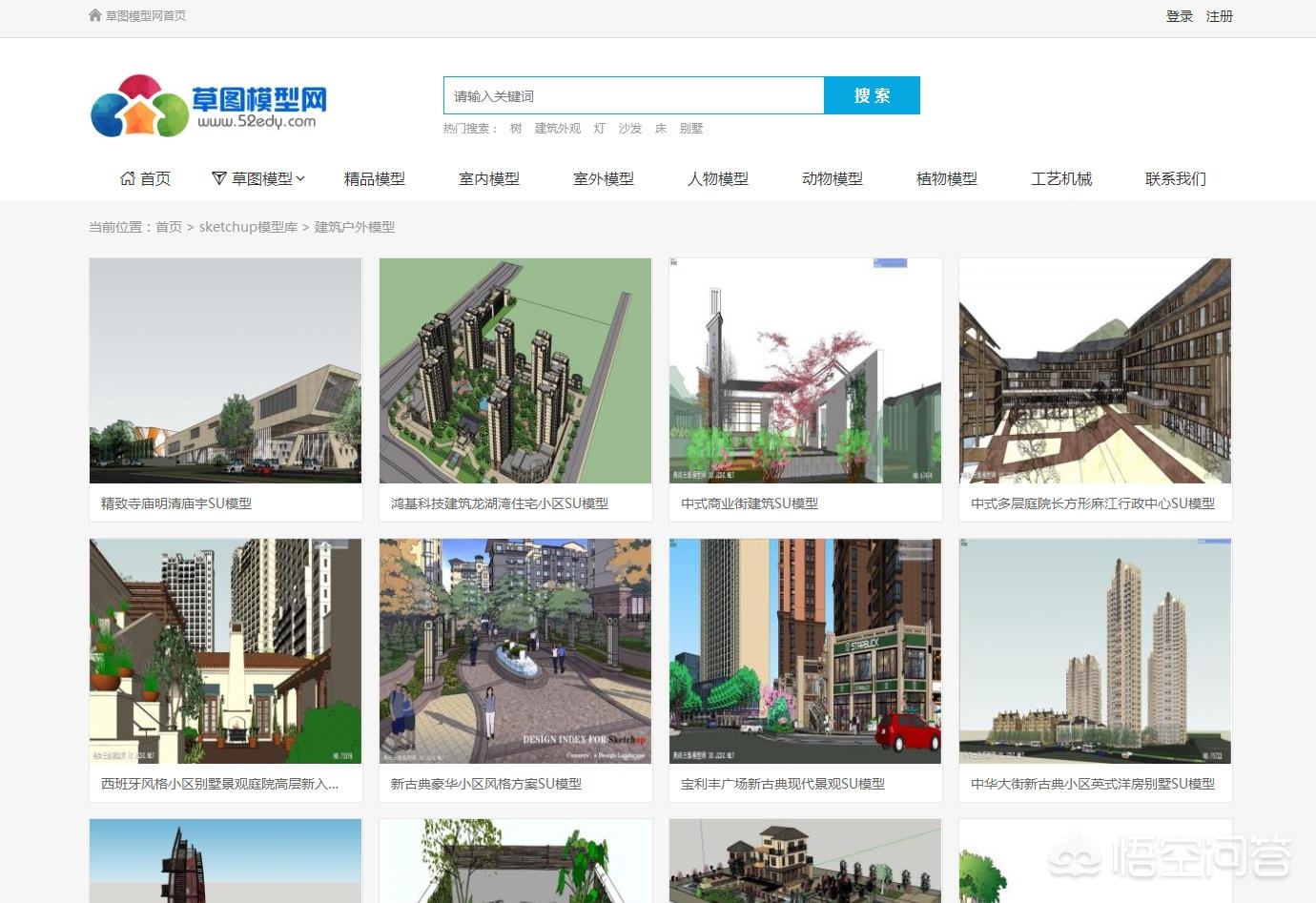Open thumbnail of 宝利丰广场新古典现代景观SU模型

[x=806, y=651]
